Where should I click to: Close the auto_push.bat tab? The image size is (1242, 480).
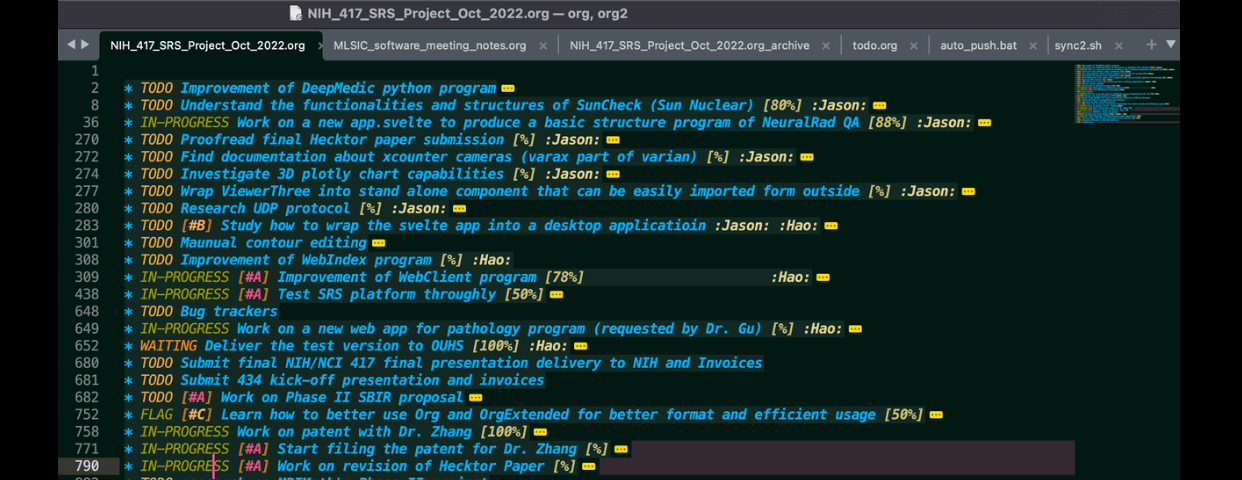point(1034,46)
